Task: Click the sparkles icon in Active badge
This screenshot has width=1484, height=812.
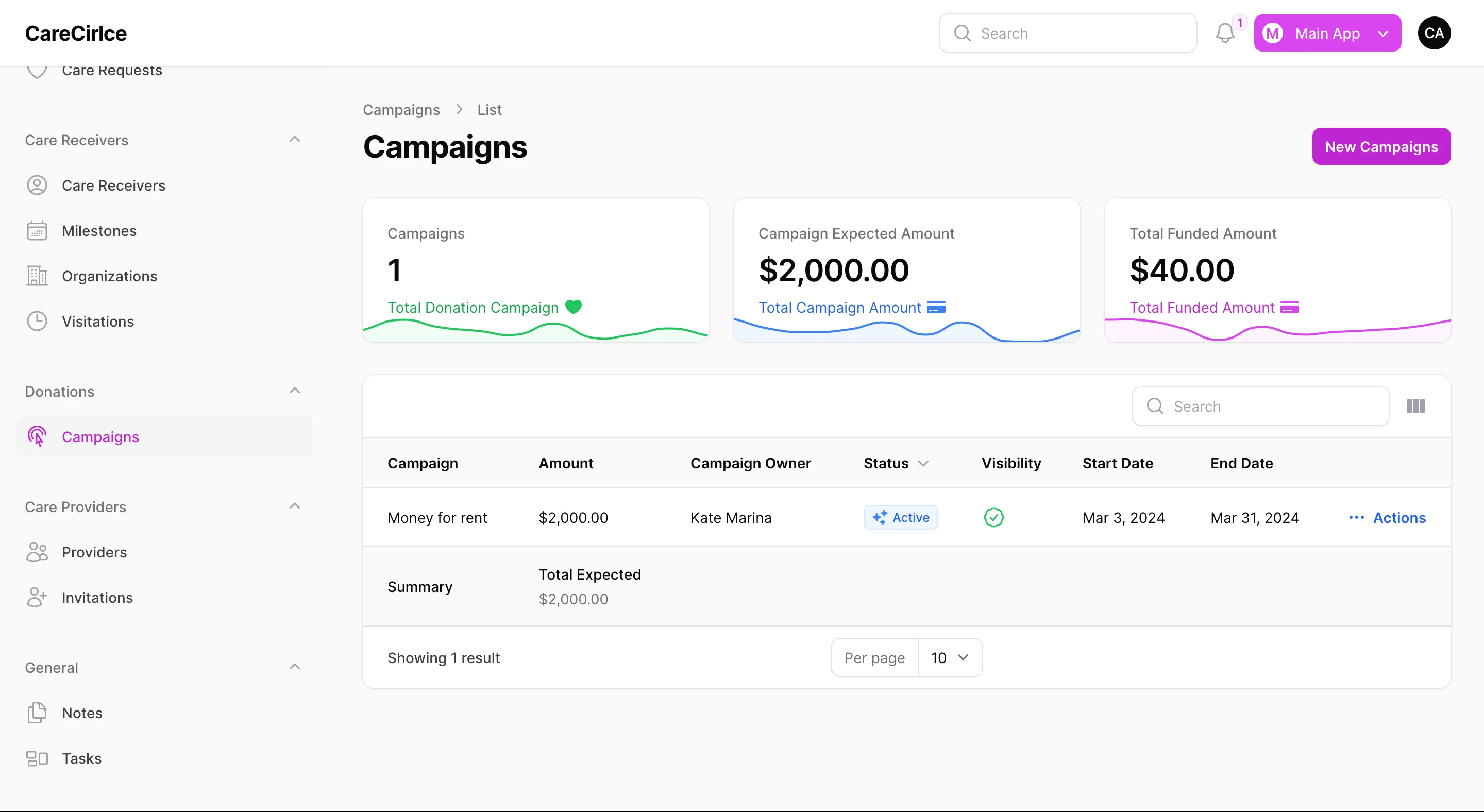Action: [879, 517]
